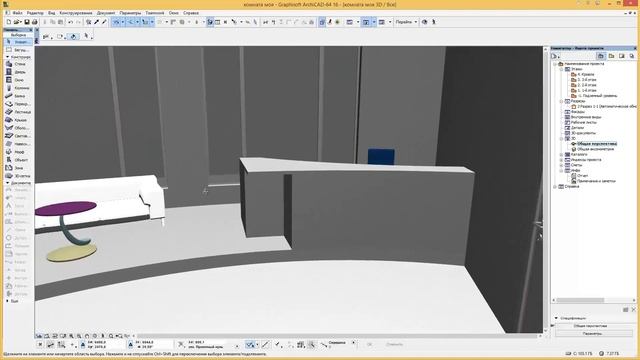This screenshot has width=640, height=360.
Task: Select the Подземный уровень story
Action: pyautogui.click(x=597, y=96)
